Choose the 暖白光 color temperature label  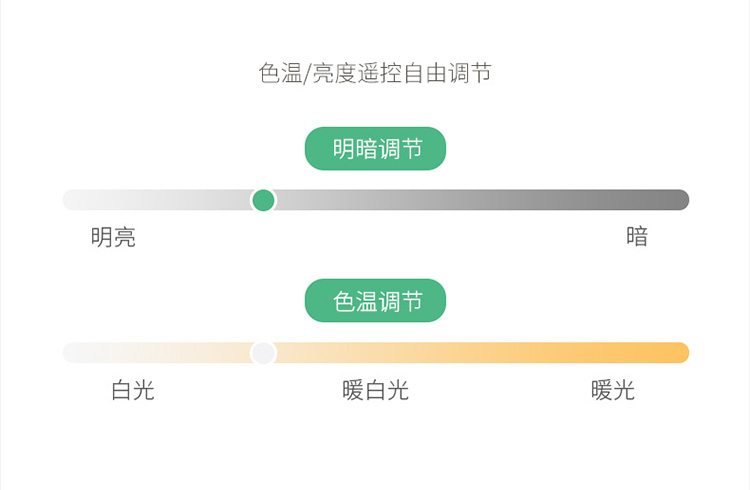click(375, 390)
